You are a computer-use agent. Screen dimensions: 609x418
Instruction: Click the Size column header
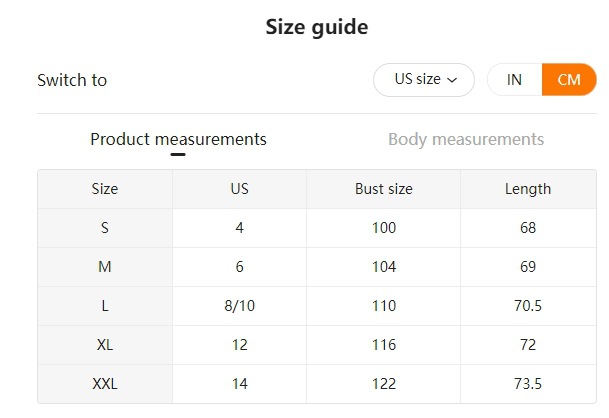(105, 188)
